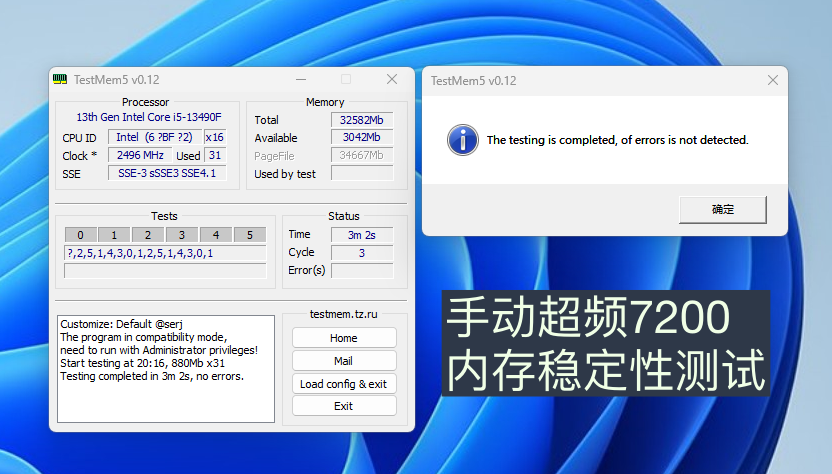Click the log text area starting with Customize: Default @serj
The height and width of the screenshot is (474, 832).
(166, 369)
